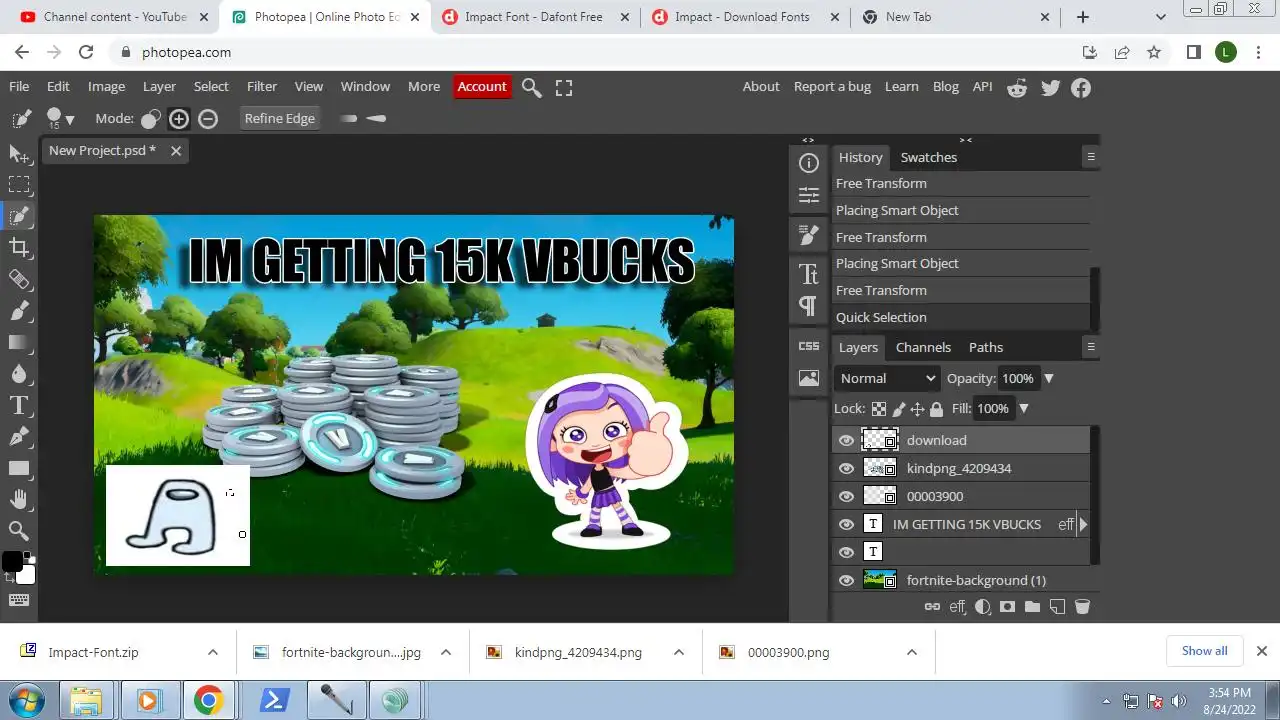
Task: Select the Blur droplet tool
Action: tap(19, 373)
